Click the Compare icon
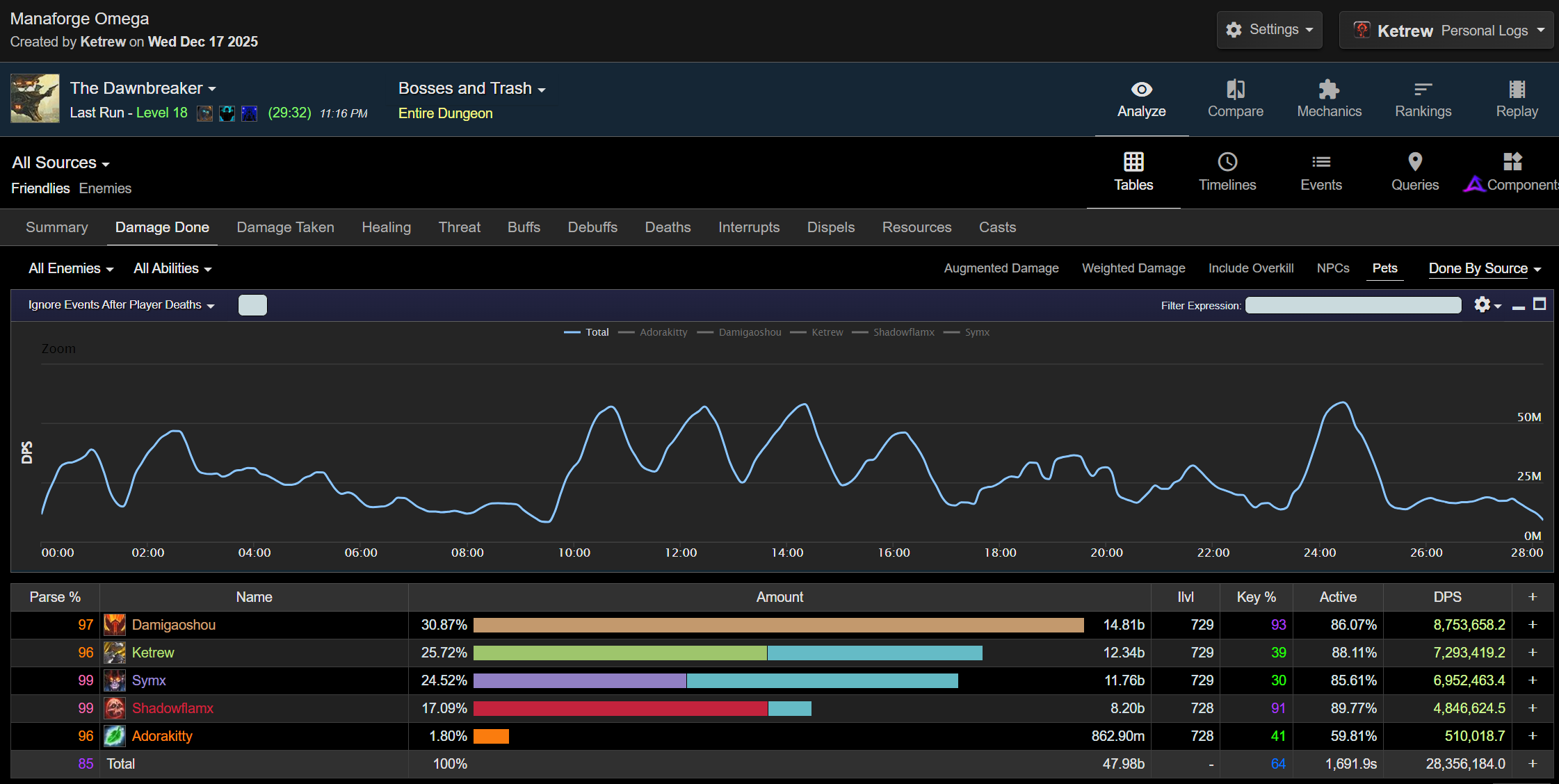The height and width of the screenshot is (784, 1559). point(1235,90)
